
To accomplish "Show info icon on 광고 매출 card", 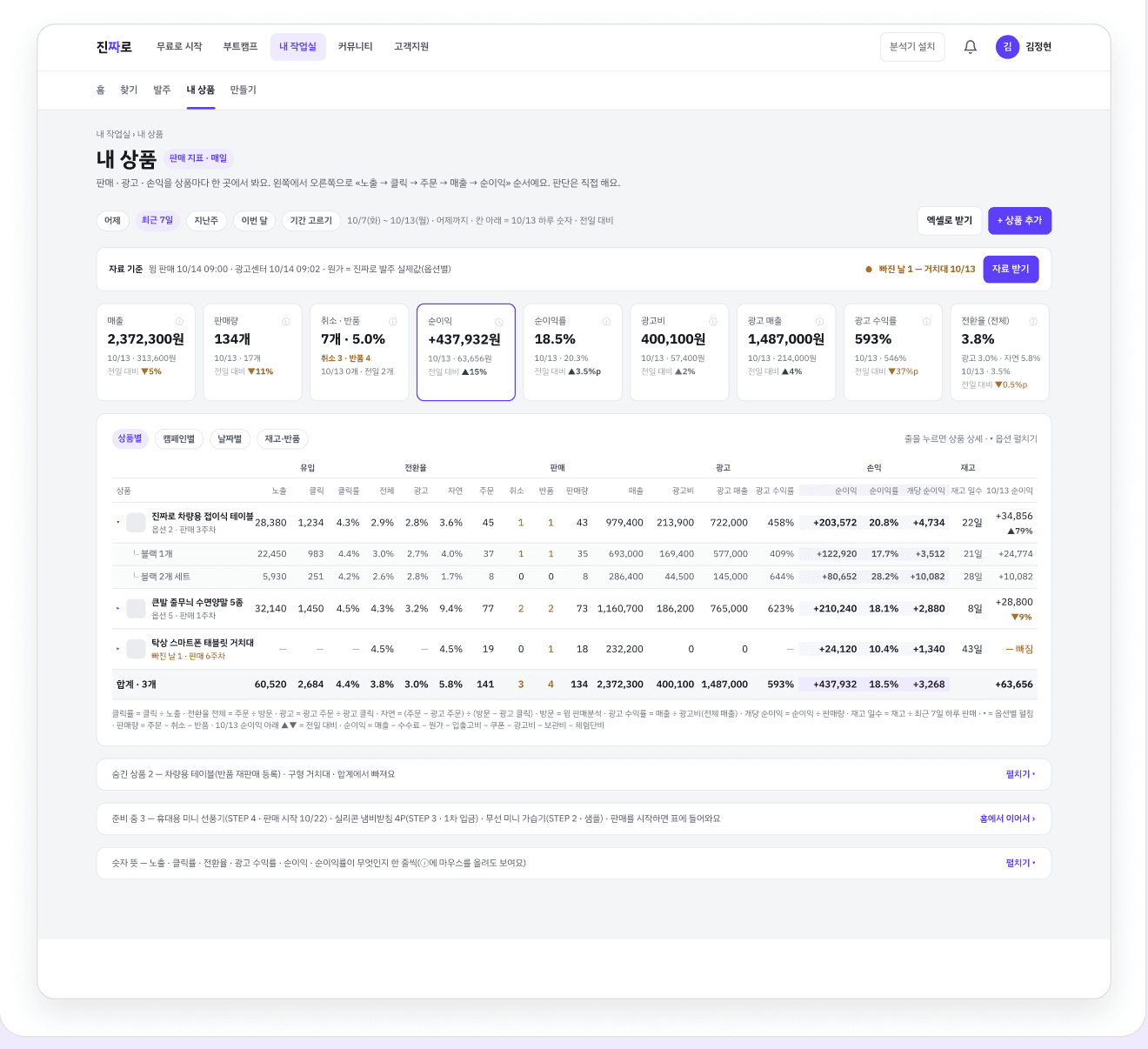I will point(819,321).
